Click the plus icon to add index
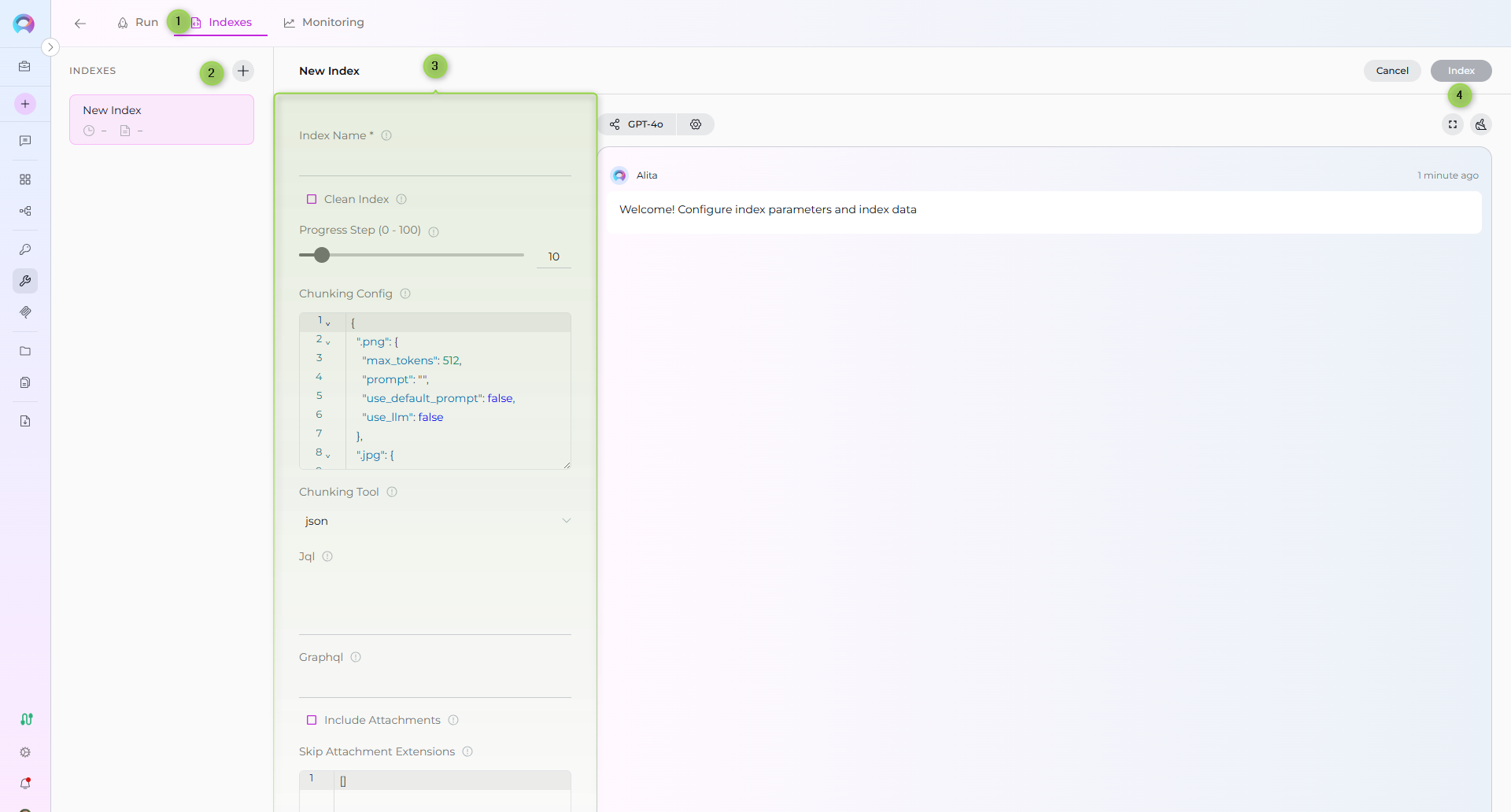1511x812 pixels. point(243,71)
